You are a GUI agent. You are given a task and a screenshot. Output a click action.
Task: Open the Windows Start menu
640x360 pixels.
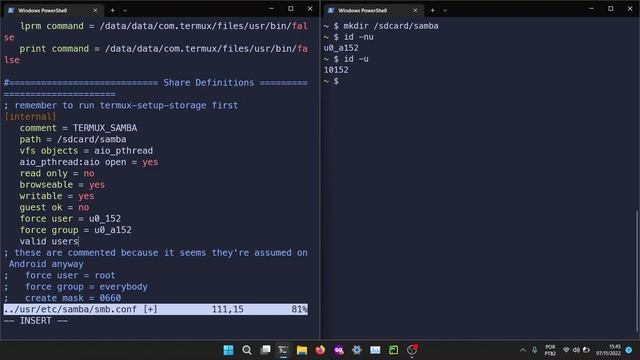229,350
